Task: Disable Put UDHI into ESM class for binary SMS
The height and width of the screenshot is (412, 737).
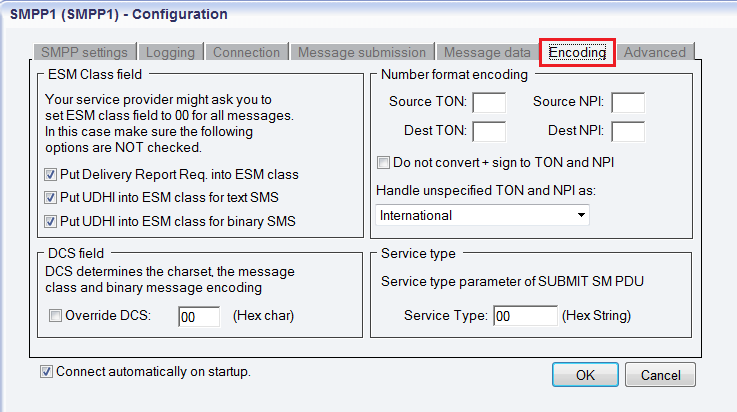Action: (50, 221)
